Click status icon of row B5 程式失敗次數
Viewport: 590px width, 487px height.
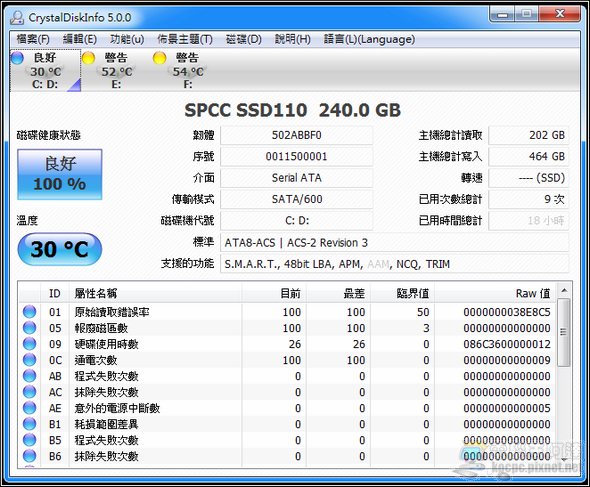(29, 440)
